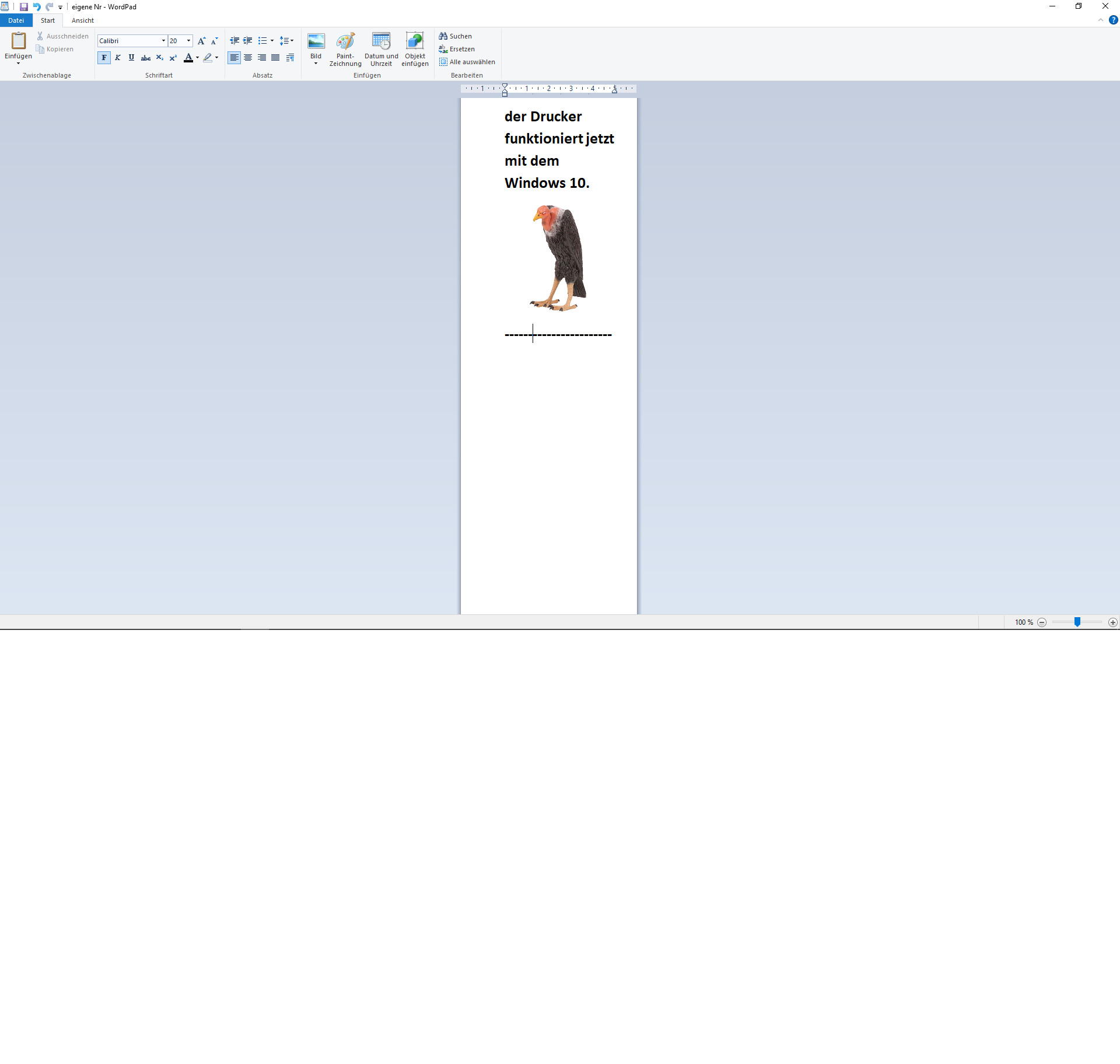Click Suchen to find text
This screenshot has width=1120, height=1064.
click(x=456, y=36)
